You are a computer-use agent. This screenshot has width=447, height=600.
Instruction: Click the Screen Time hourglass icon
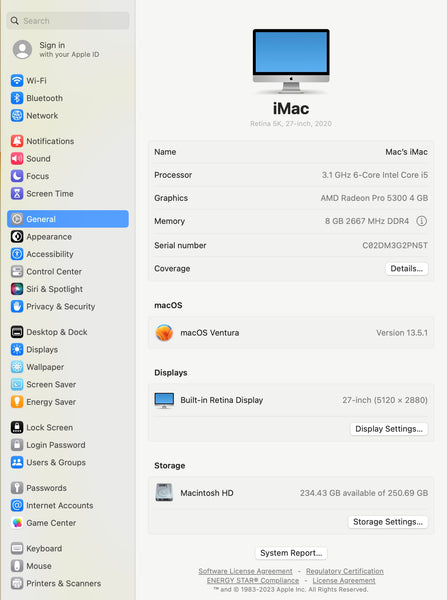(17, 194)
